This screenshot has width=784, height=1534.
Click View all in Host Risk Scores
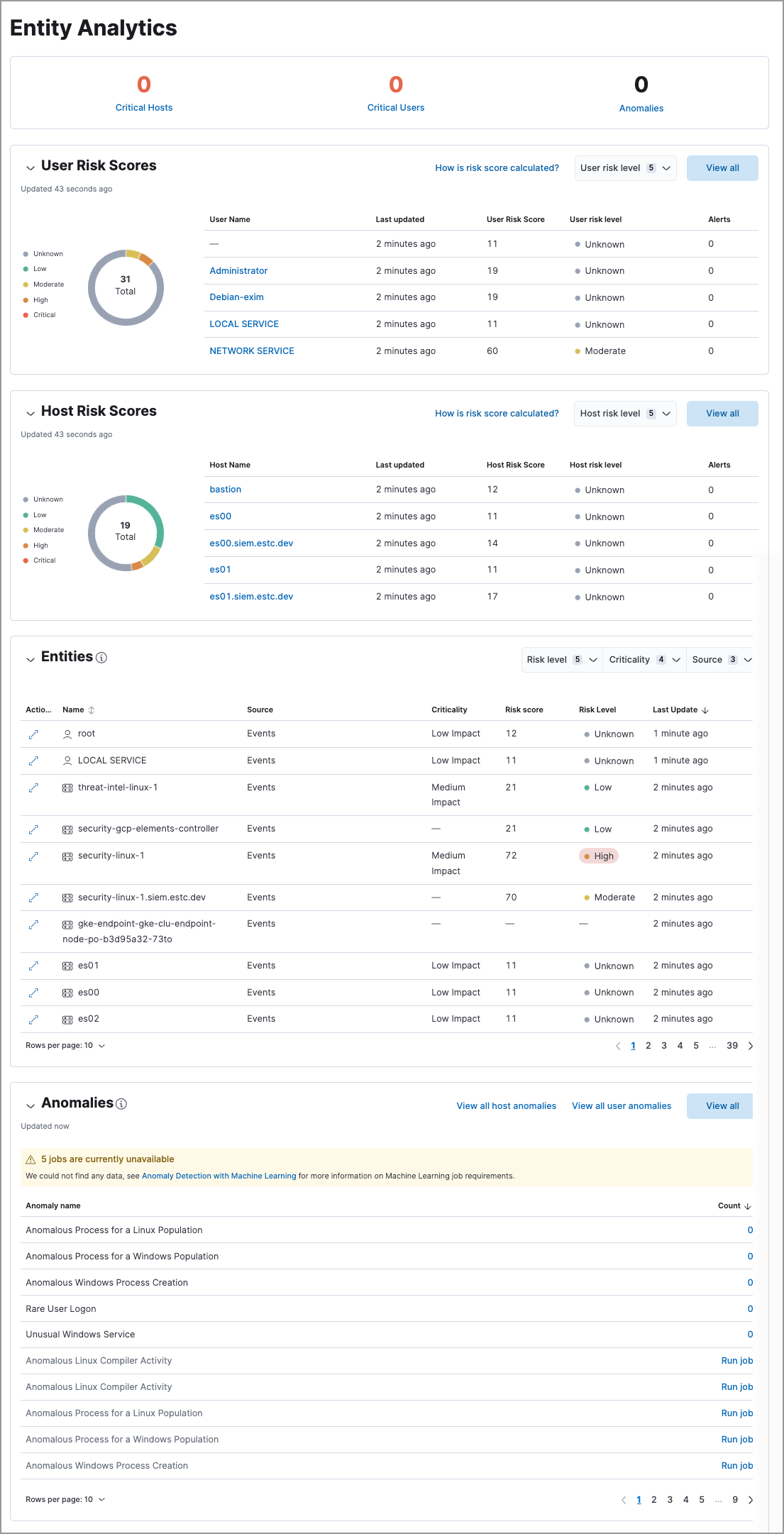pos(722,414)
